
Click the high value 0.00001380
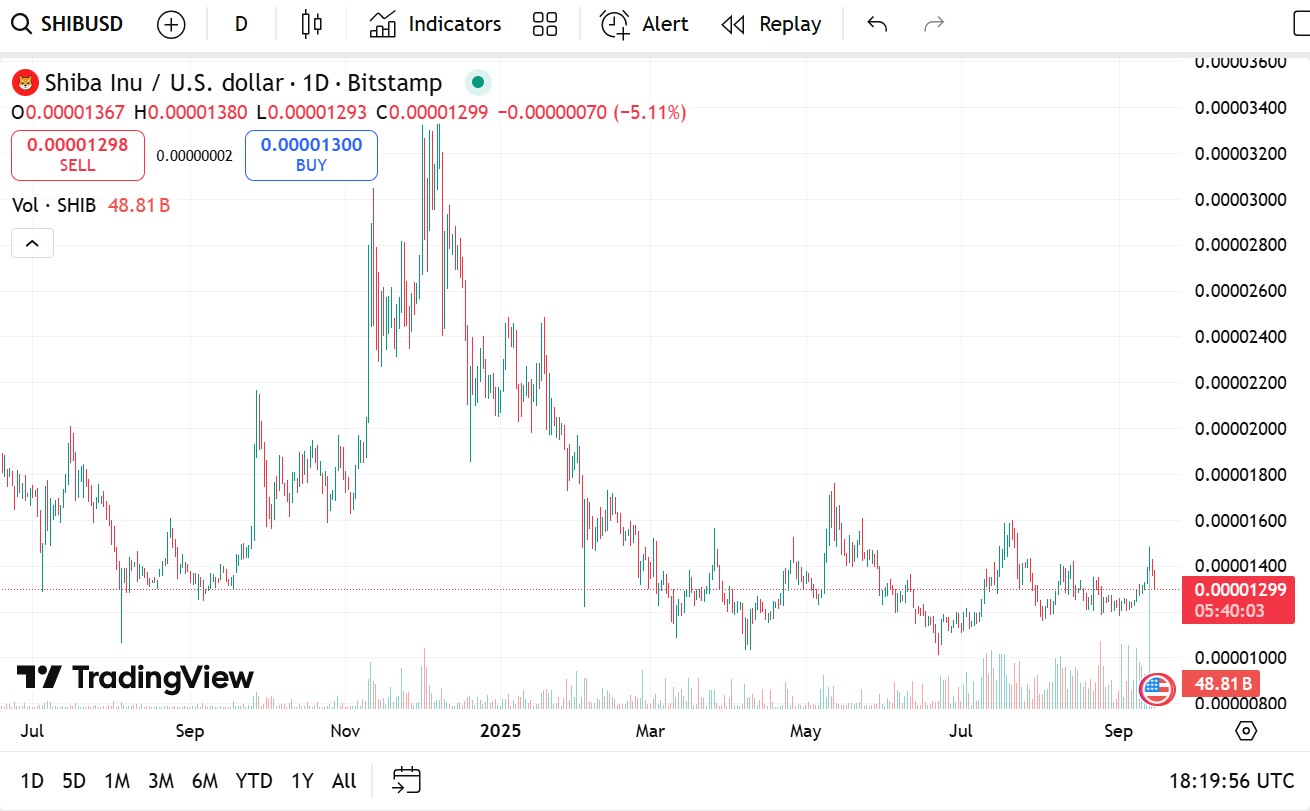pyautogui.click(x=197, y=113)
